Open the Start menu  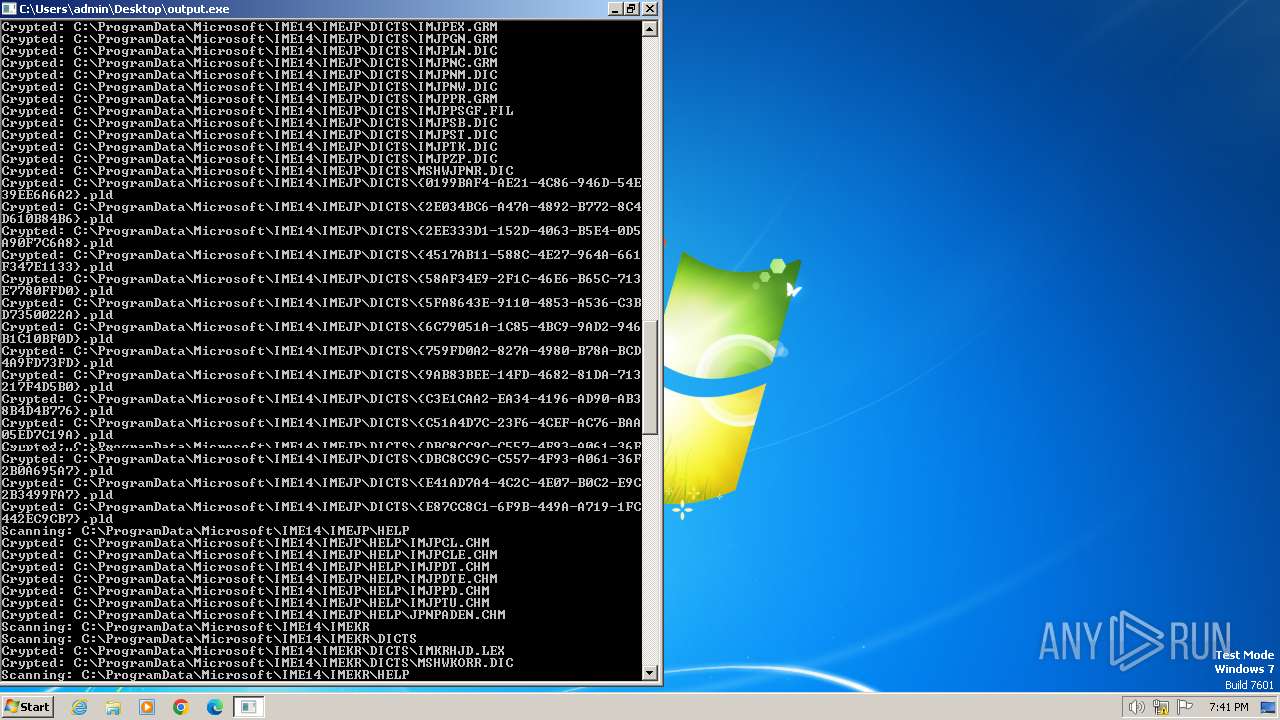point(27,707)
